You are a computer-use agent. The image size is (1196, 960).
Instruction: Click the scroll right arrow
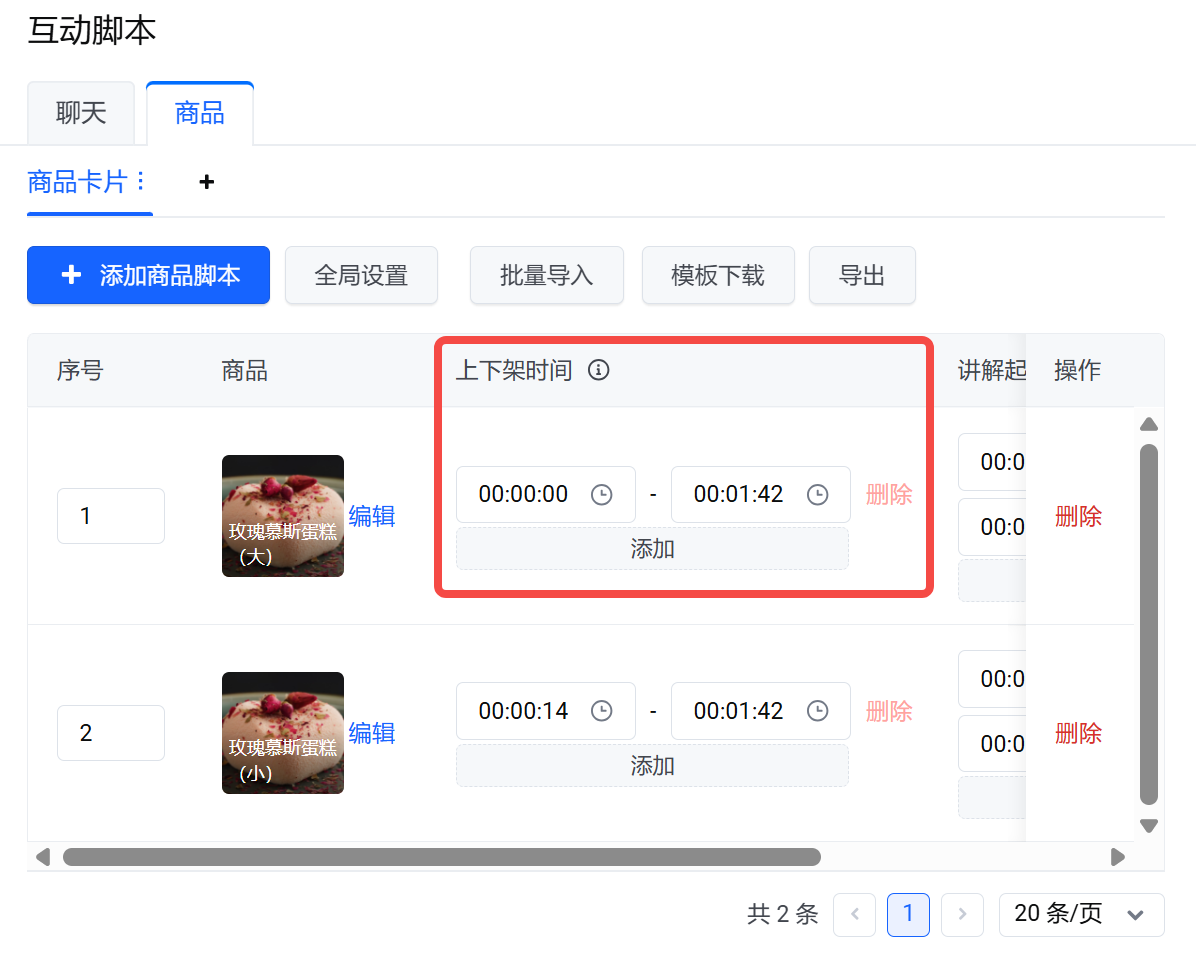pyautogui.click(x=1117, y=857)
